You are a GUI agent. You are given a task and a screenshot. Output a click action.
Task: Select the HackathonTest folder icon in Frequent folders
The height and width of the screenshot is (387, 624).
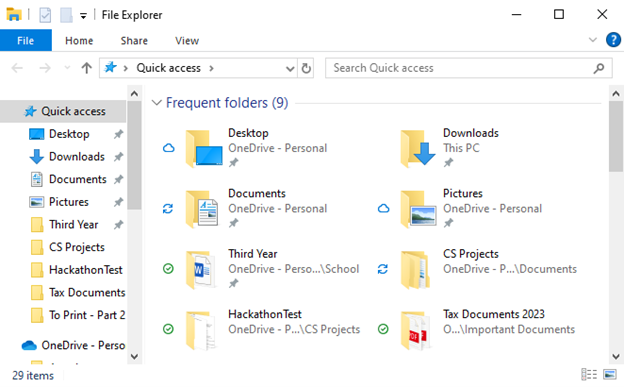point(201,330)
